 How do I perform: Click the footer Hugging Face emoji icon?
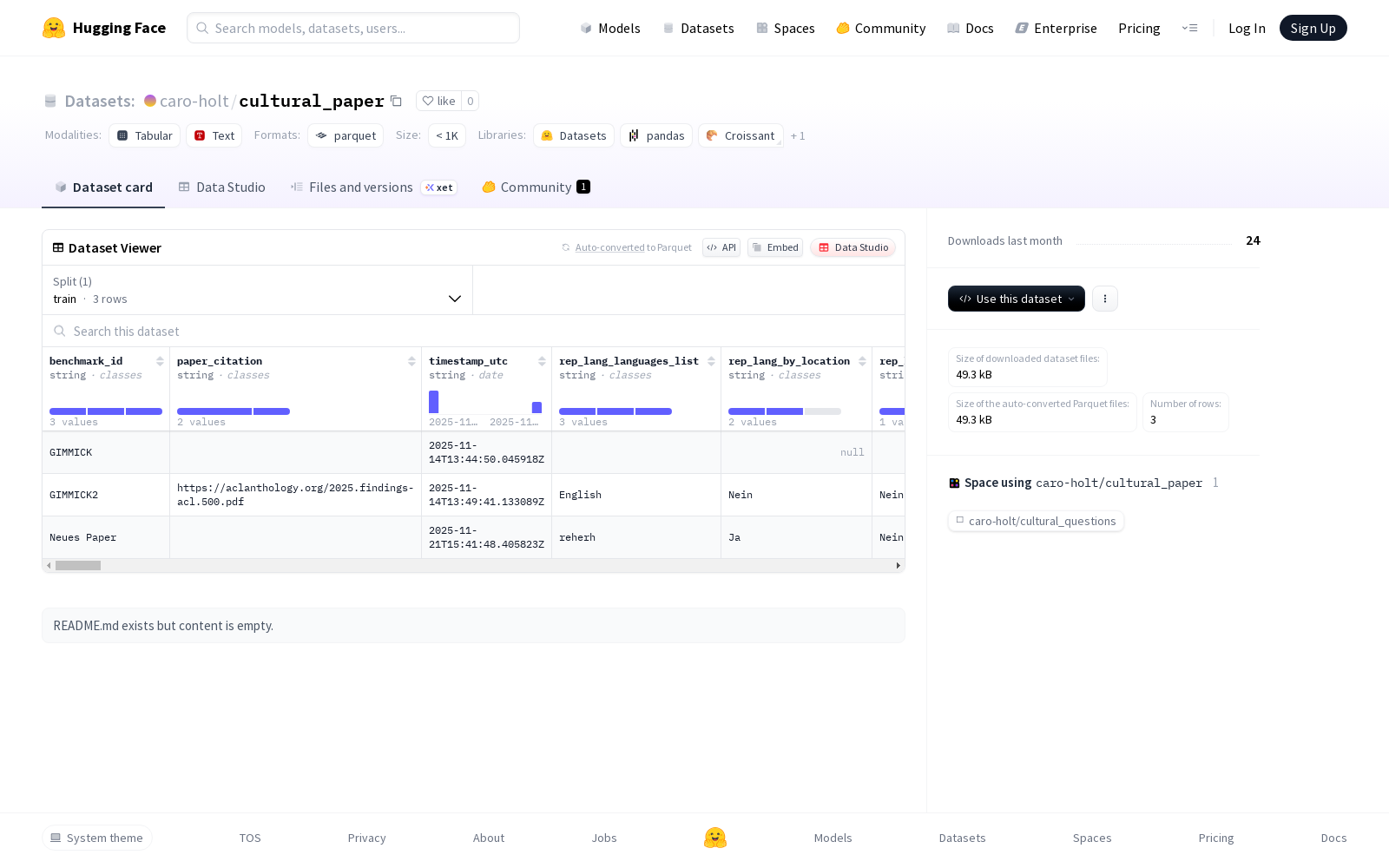(715, 838)
